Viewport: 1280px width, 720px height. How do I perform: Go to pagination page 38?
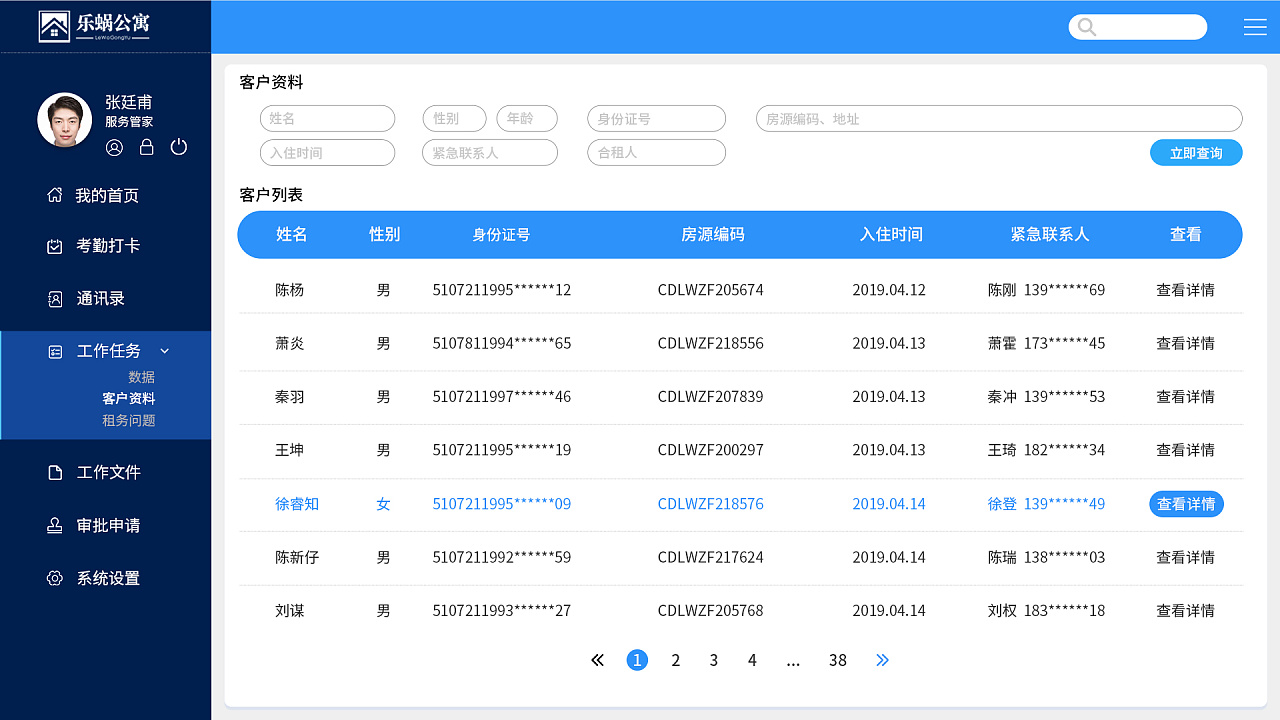point(837,660)
